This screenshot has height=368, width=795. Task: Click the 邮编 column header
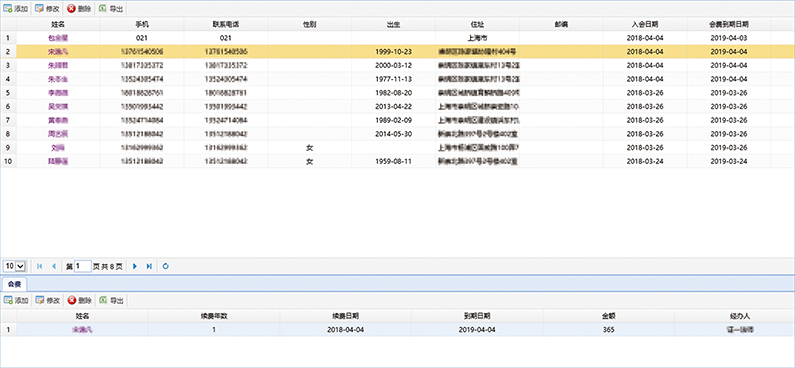[561, 24]
